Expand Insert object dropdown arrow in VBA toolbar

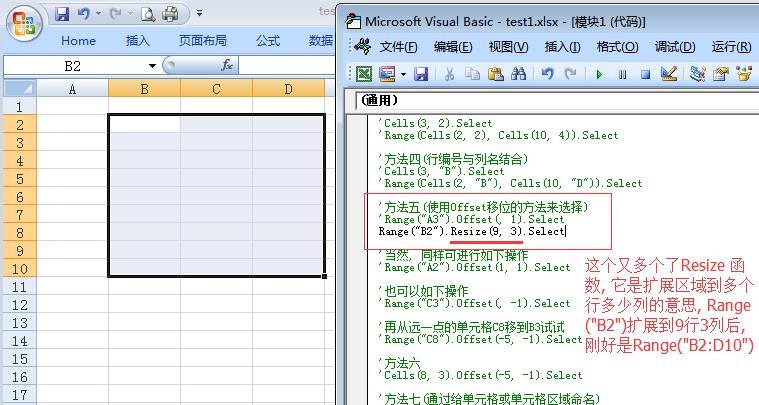[x=403, y=75]
